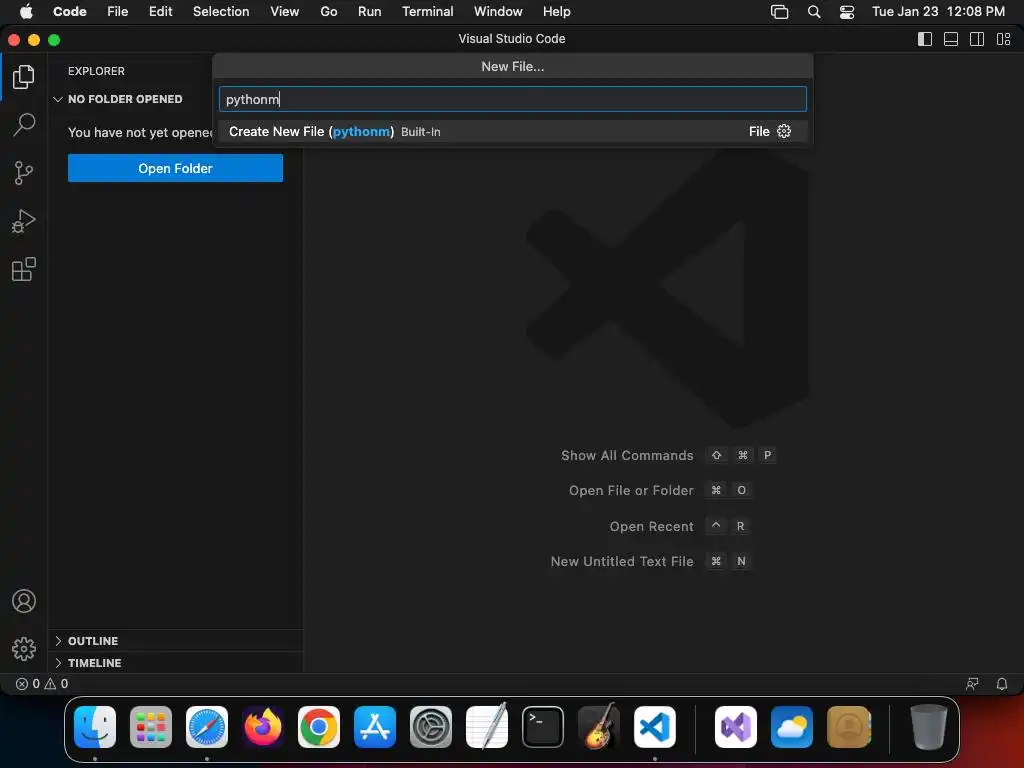1024x768 pixels.
Task: Open the Help menu
Action: (x=556, y=12)
